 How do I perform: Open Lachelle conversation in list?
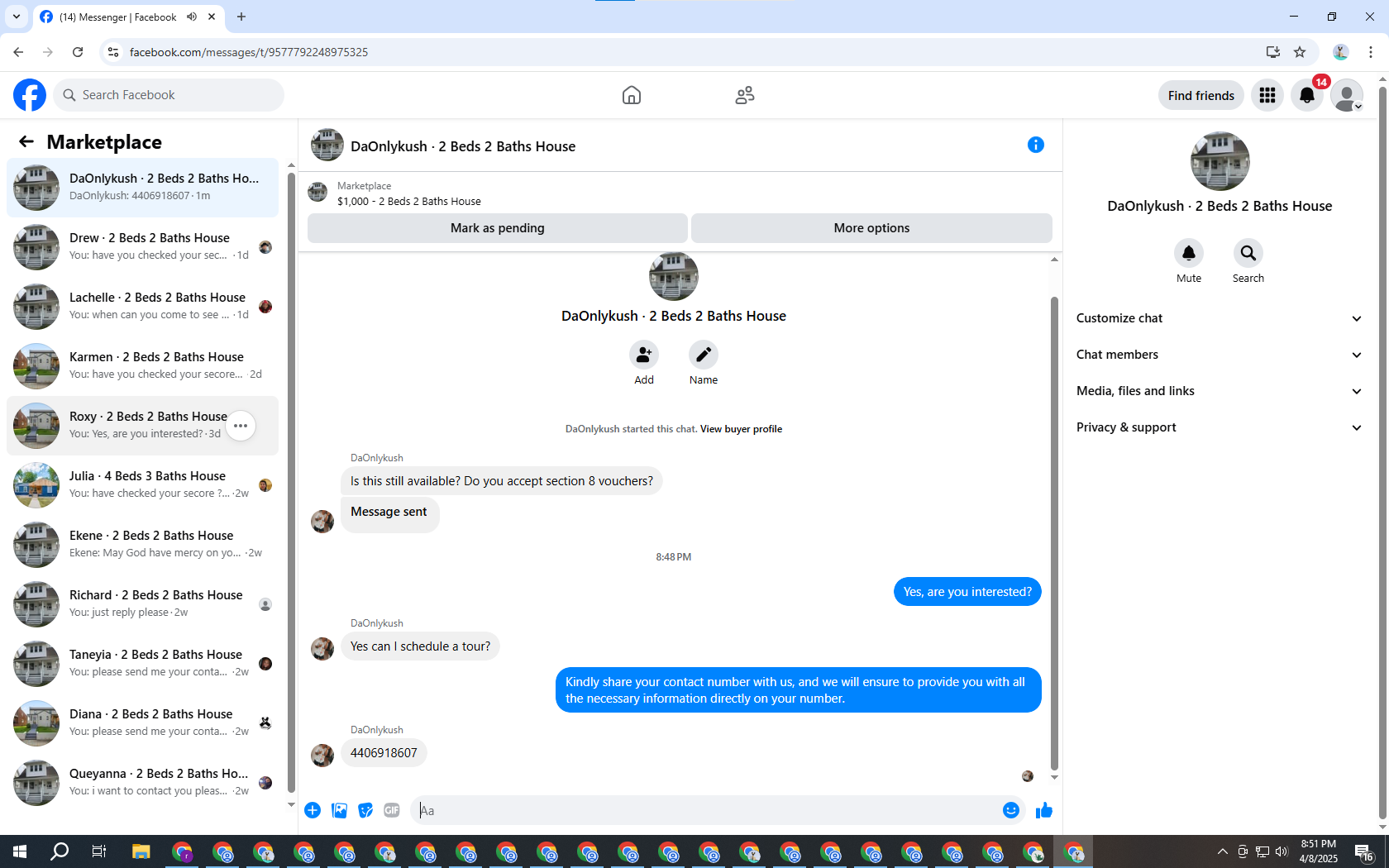tap(142, 307)
